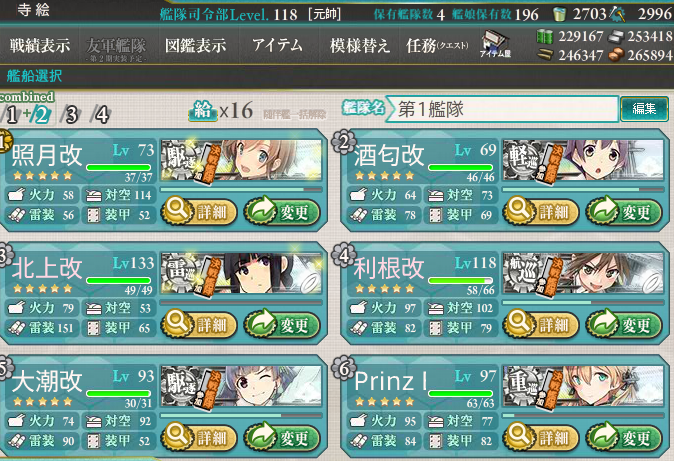The height and width of the screenshot is (461, 674).
Task: Click 編集 to edit fleet name
Action: click(644, 109)
